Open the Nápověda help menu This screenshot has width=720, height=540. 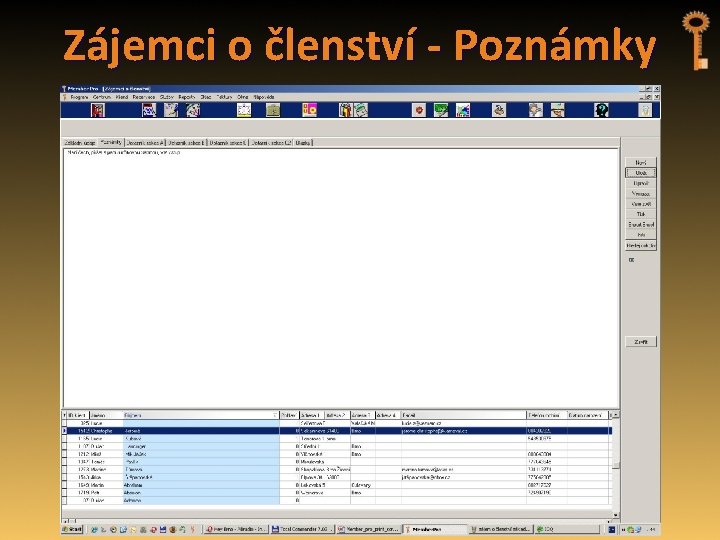tap(264, 97)
